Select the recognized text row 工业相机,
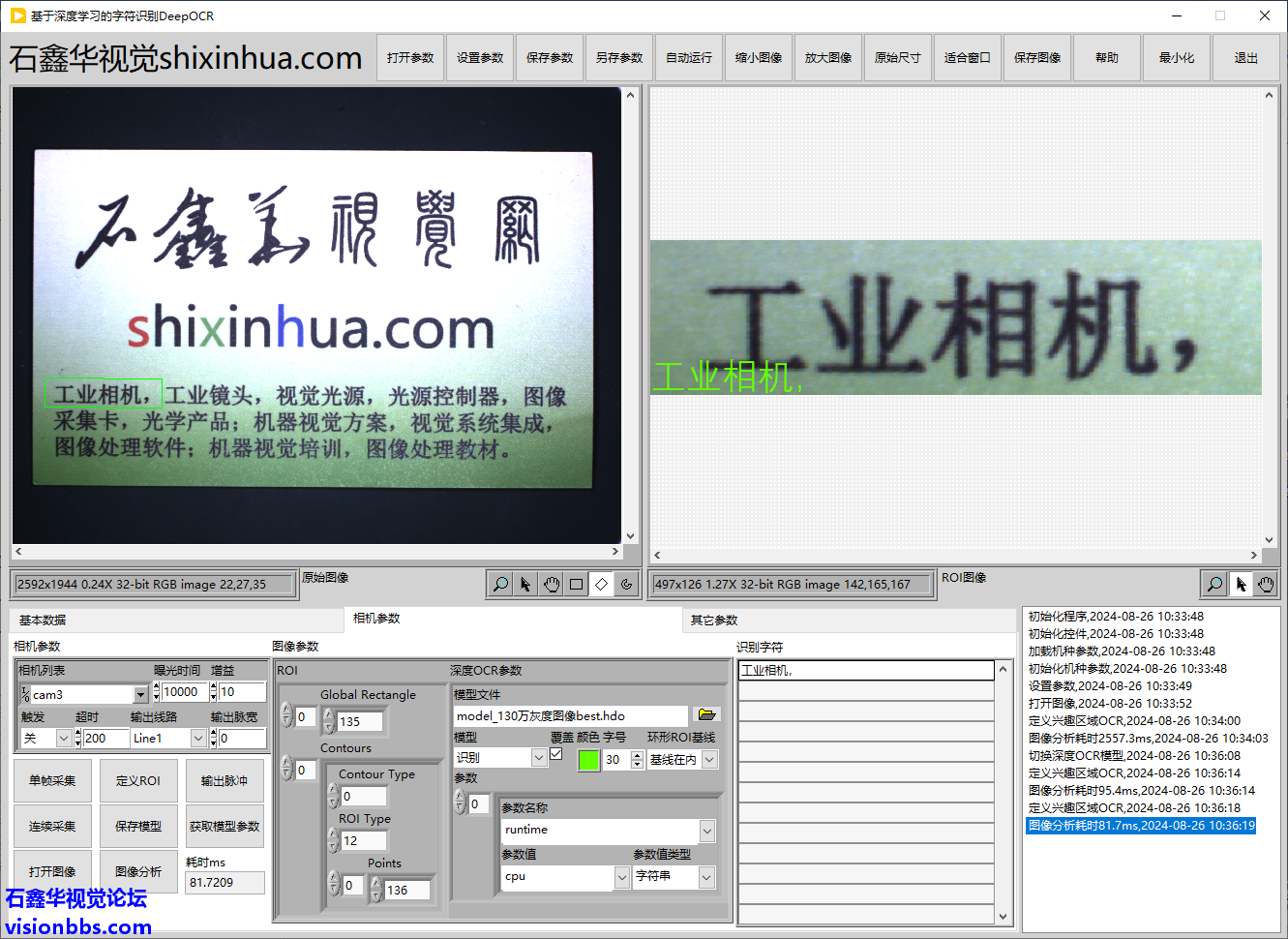Viewport: 1288px width, 939px height. (x=866, y=670)
